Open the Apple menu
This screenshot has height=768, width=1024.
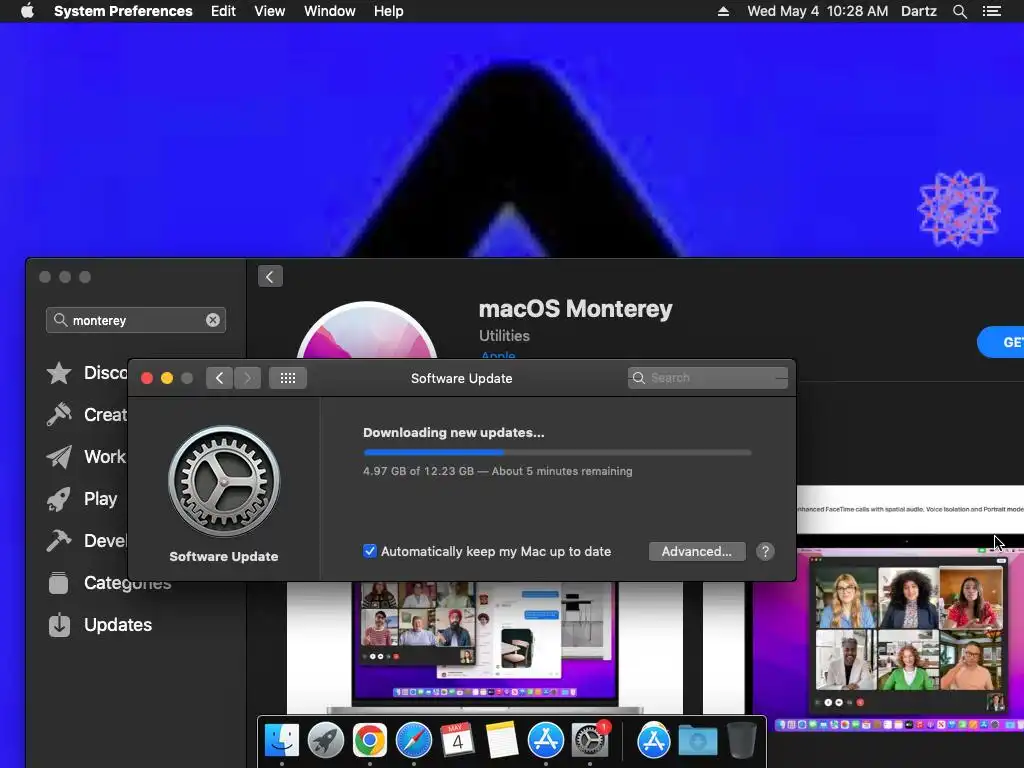[x=27, y=11]
